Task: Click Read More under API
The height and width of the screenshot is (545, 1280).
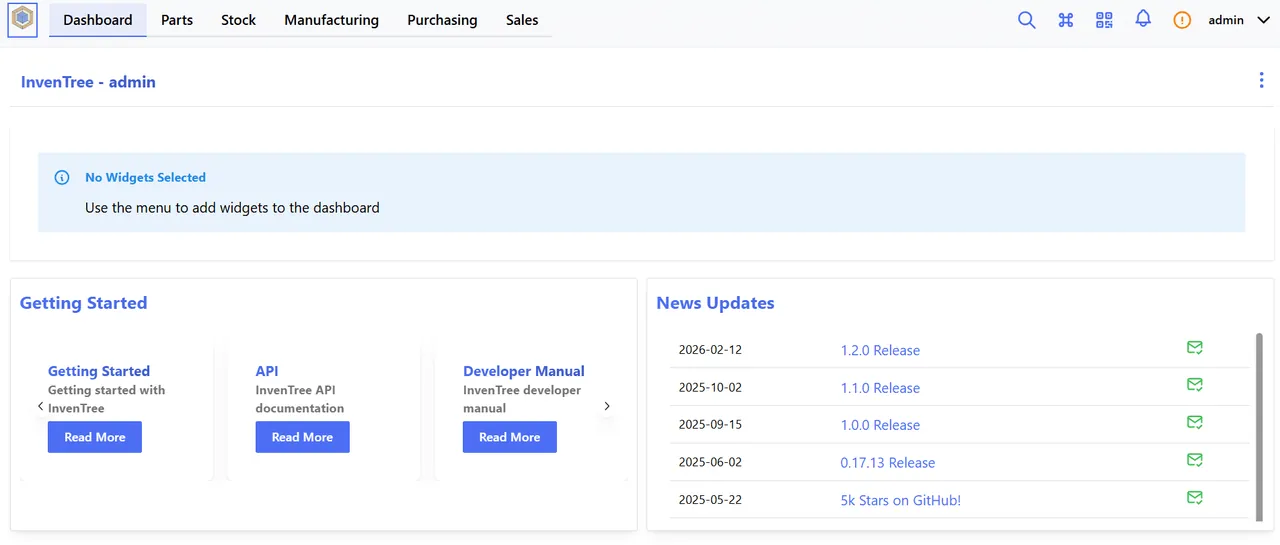Action: (302, 437)
